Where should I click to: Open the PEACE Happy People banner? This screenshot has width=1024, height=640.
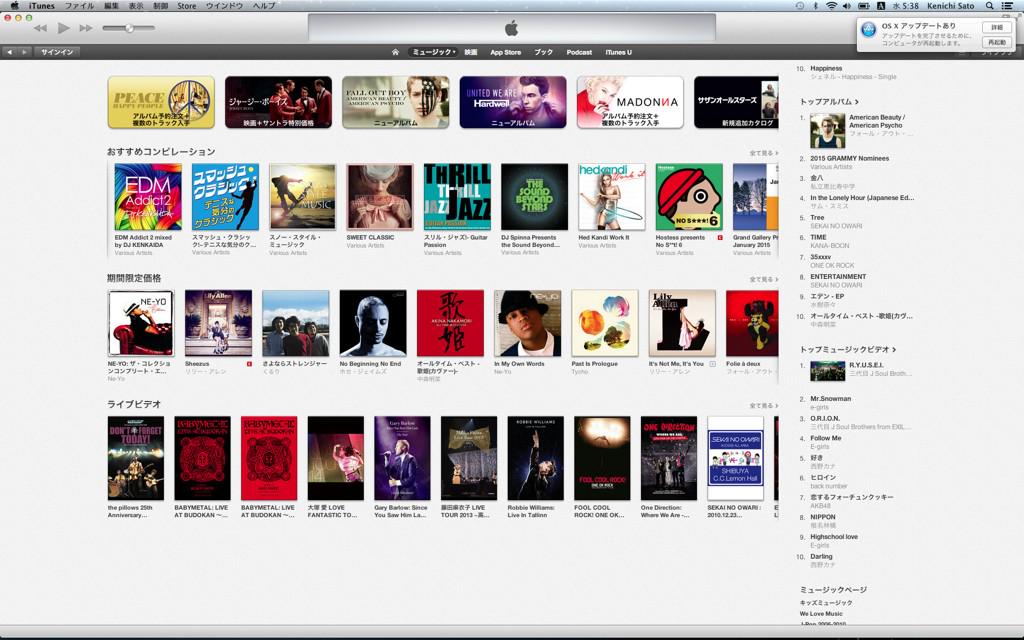[x=161, y=102]
